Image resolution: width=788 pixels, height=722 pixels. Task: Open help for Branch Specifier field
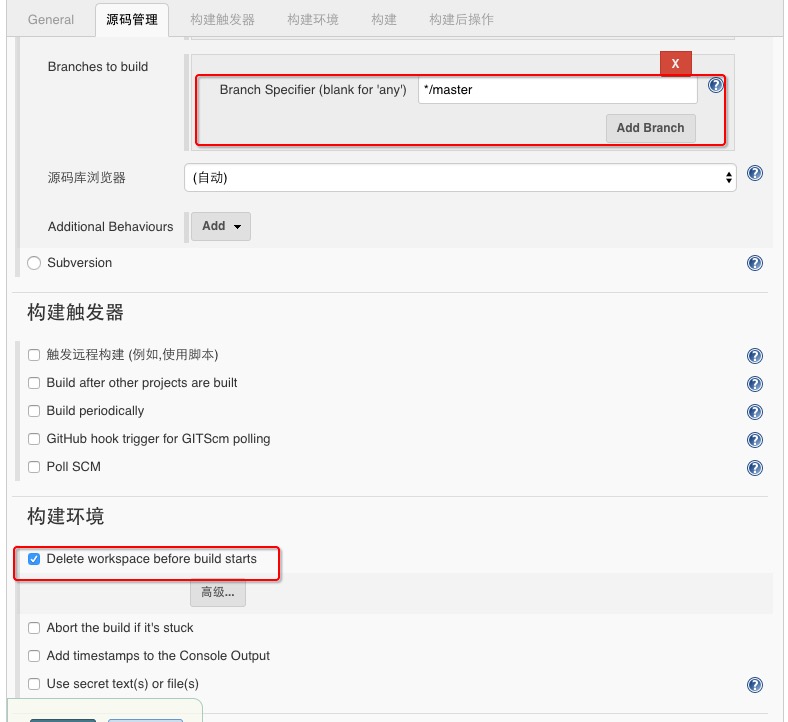(715, 85)
